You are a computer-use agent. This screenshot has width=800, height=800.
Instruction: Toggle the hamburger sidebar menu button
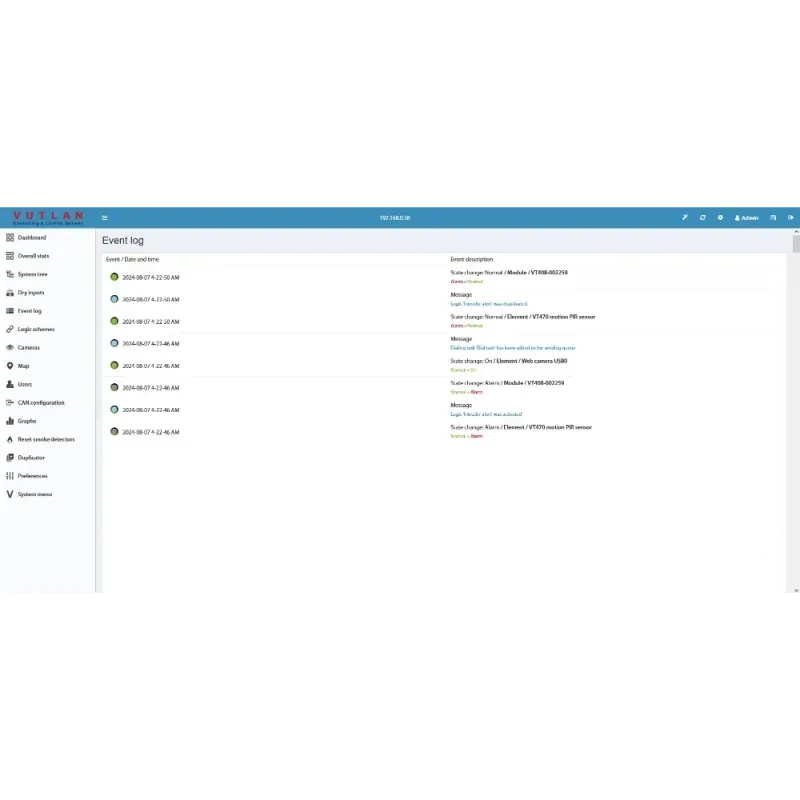[104, 217]
